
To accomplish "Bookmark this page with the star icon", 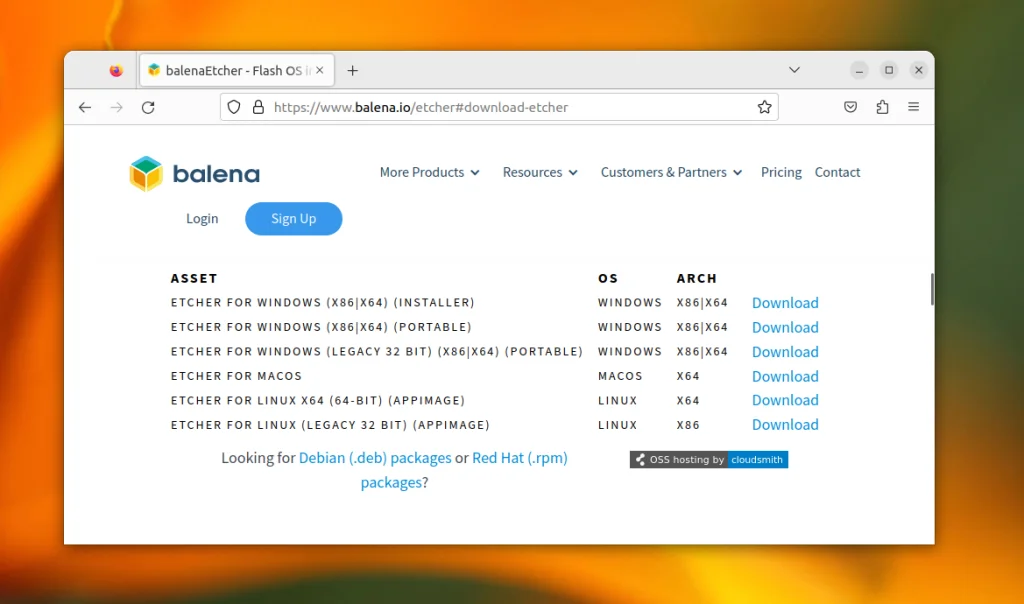I will pos(765,106).
